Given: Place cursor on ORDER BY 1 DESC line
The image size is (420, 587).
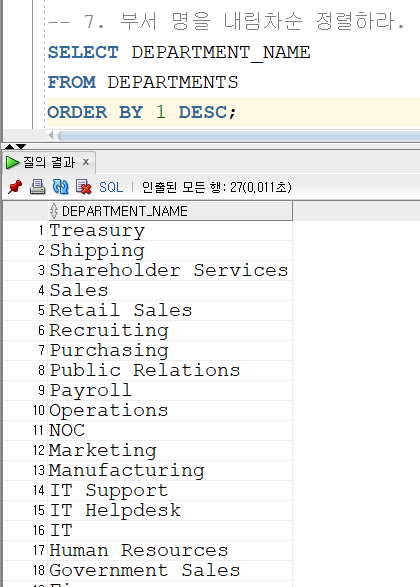Looking at the screenshot, I should [142, 112].
